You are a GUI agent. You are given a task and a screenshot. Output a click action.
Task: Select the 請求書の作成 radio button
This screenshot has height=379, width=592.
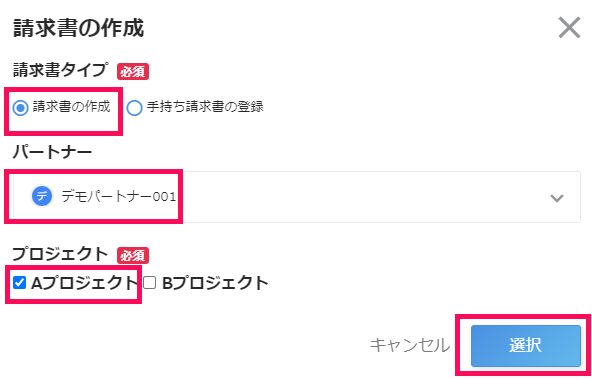pyautogui.click(x=20, y=108)
